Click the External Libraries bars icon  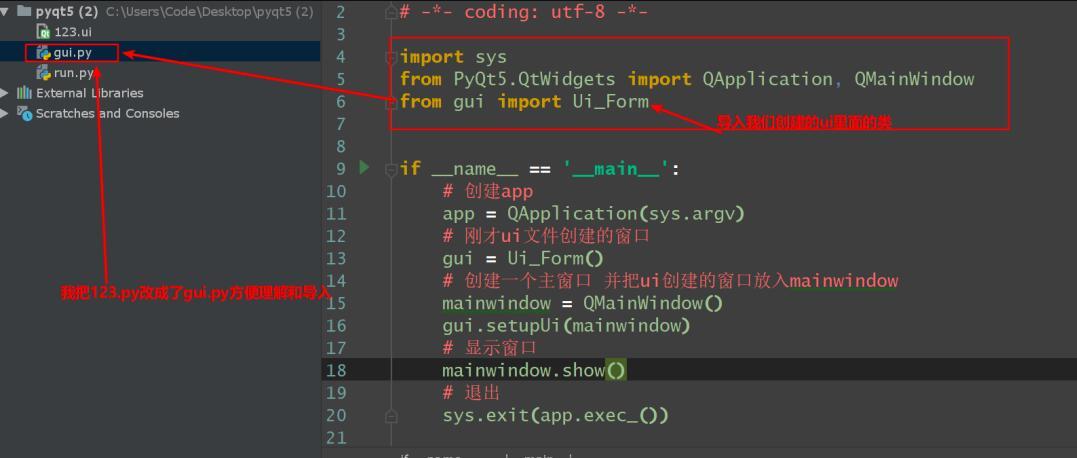pos(25,93)
